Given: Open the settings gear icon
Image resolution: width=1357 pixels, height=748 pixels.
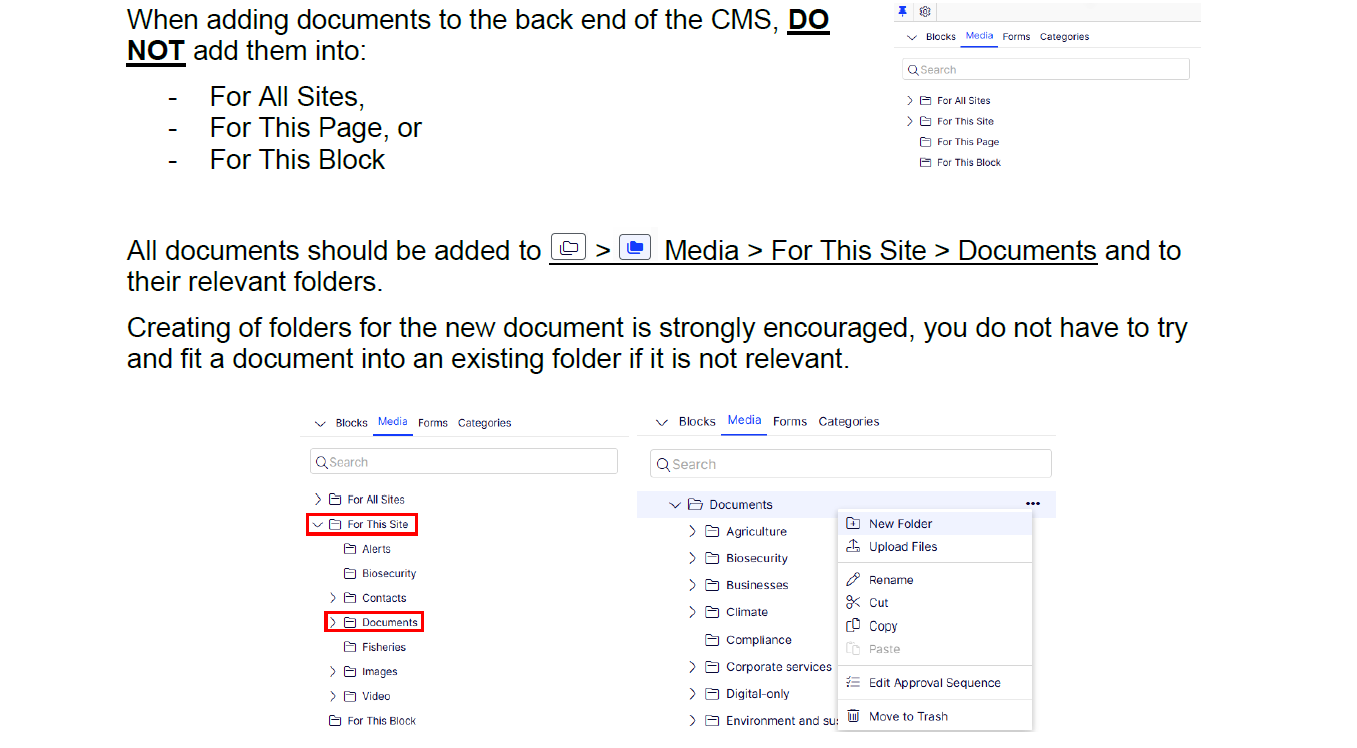Looking at the screenshot, I should [925, 11].
